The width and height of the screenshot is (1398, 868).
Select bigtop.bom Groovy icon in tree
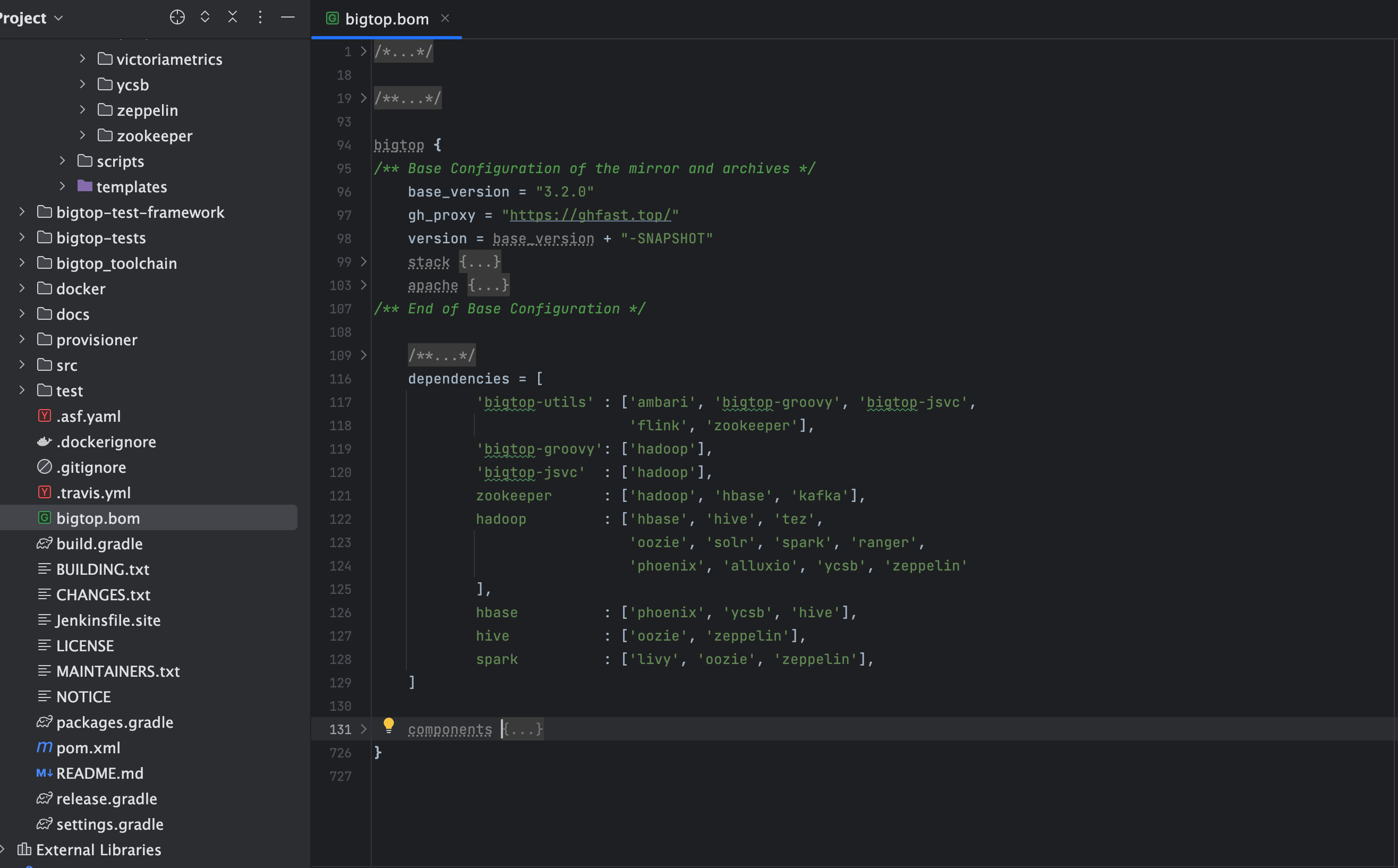click(x=44, y=518)
